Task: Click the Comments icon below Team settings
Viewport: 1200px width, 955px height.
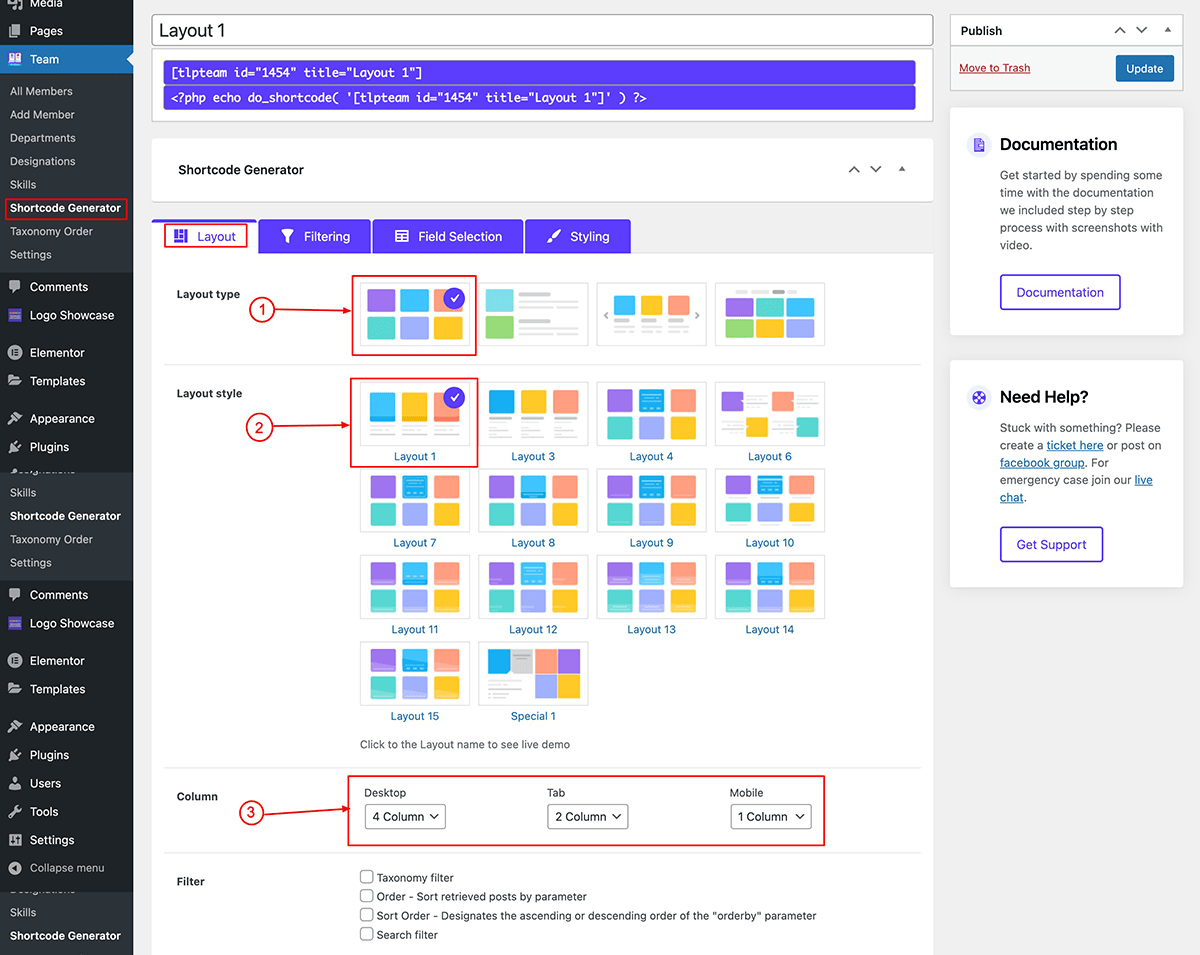Action: [x=15, y=287]
